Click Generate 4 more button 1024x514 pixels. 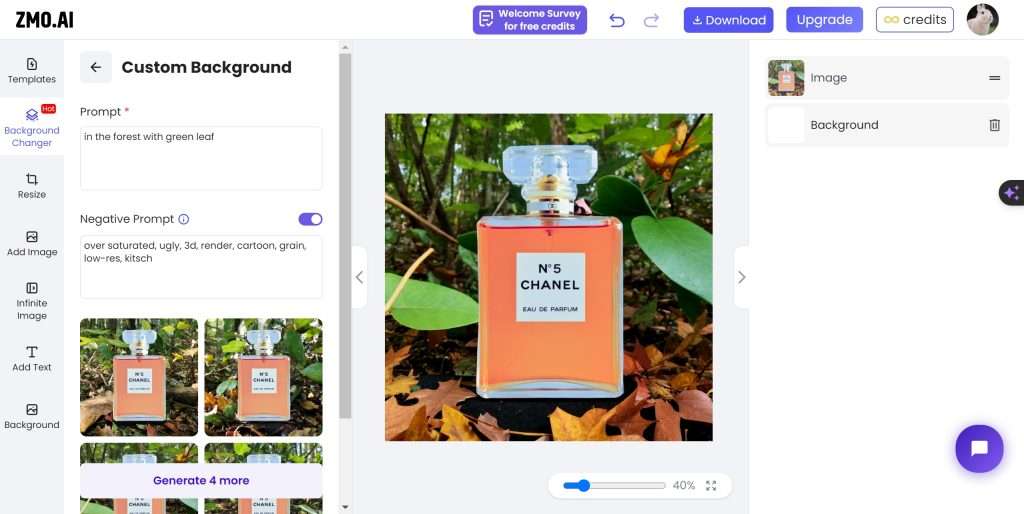click(x=201, y=481)
